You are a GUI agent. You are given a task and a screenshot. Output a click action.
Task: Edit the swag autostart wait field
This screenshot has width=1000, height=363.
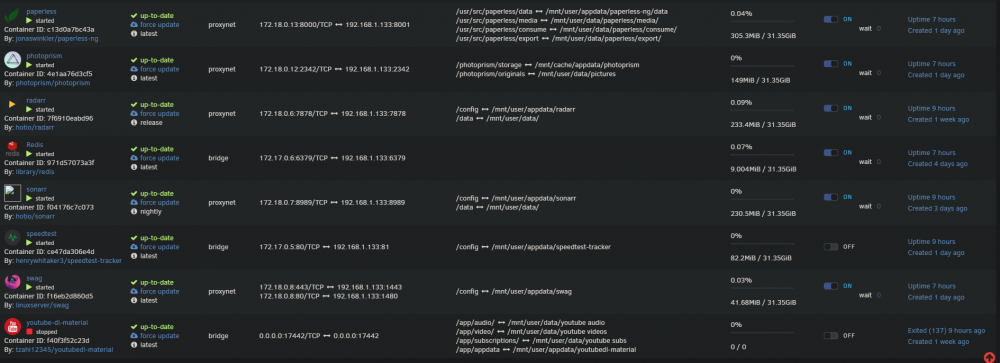[x=878, y=295]
